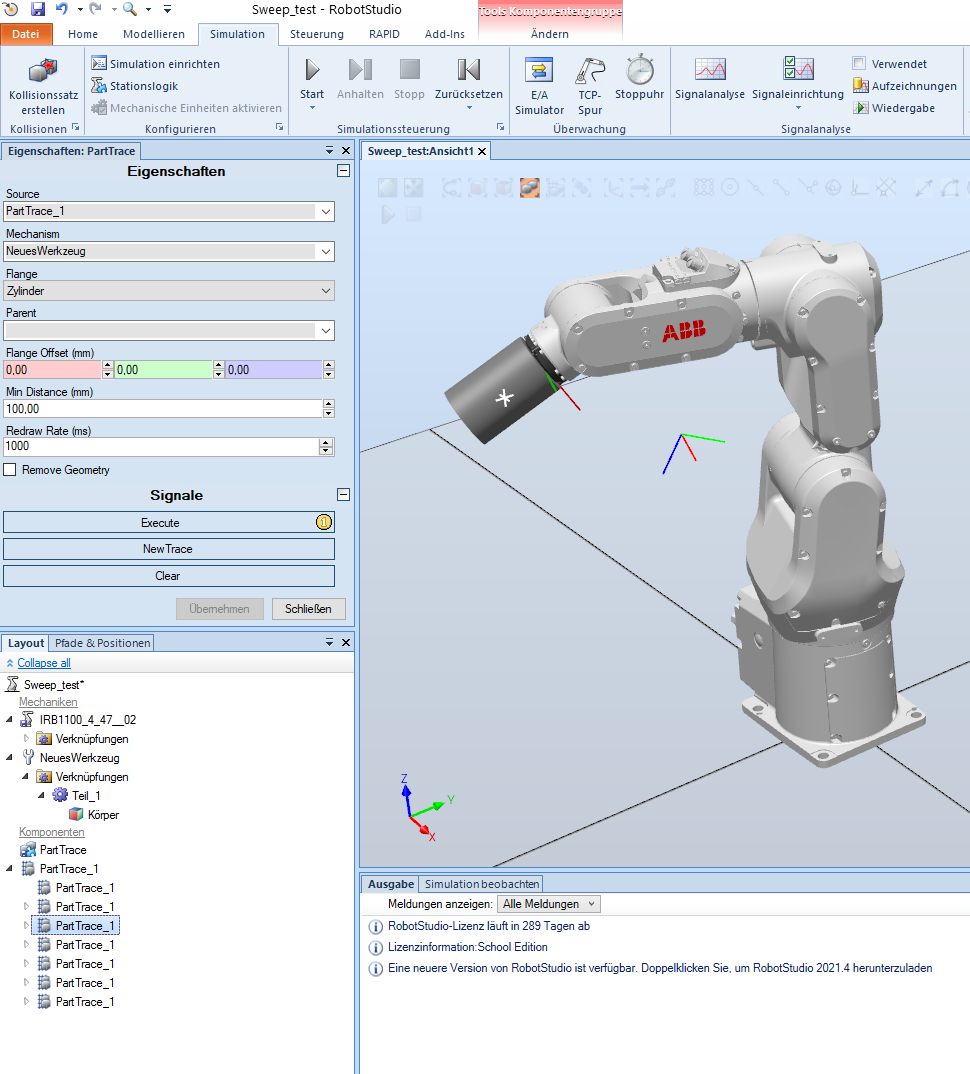Click the Schließen button
Screen dimensions: 970x1074
click(308, 609)
